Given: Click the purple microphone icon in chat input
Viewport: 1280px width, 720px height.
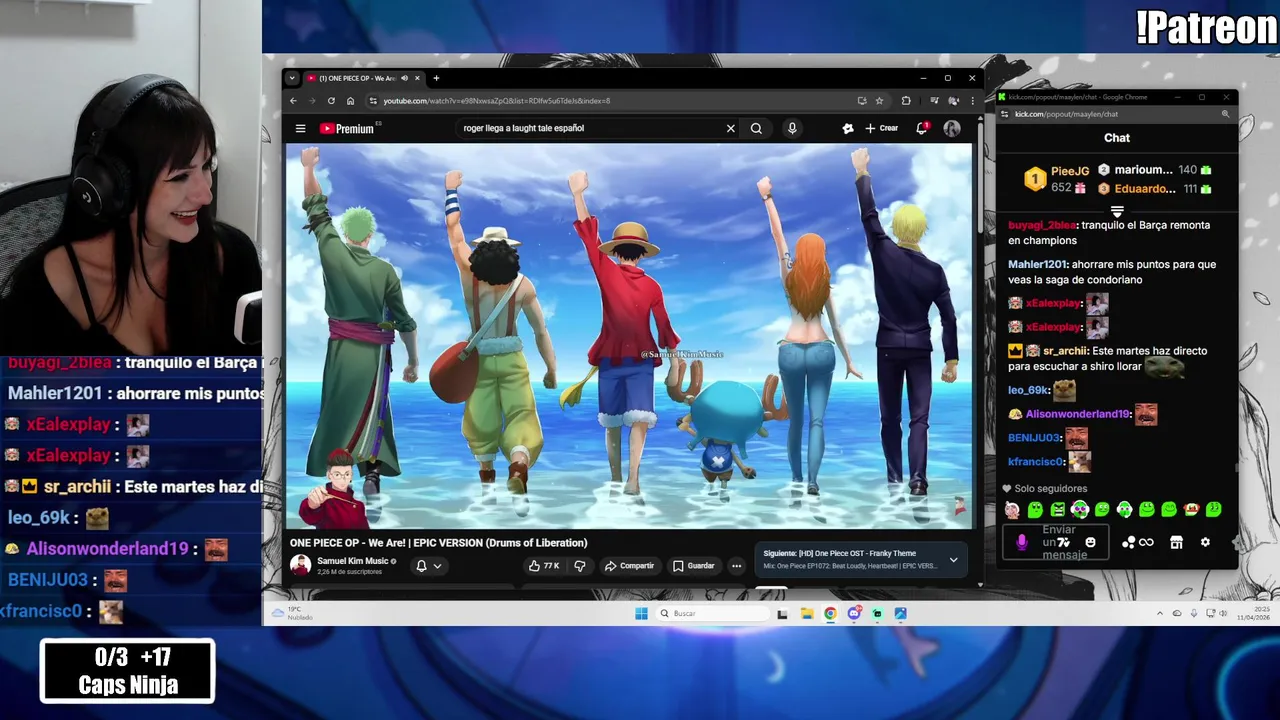Looking at the screenshot, I should 1021,542.
